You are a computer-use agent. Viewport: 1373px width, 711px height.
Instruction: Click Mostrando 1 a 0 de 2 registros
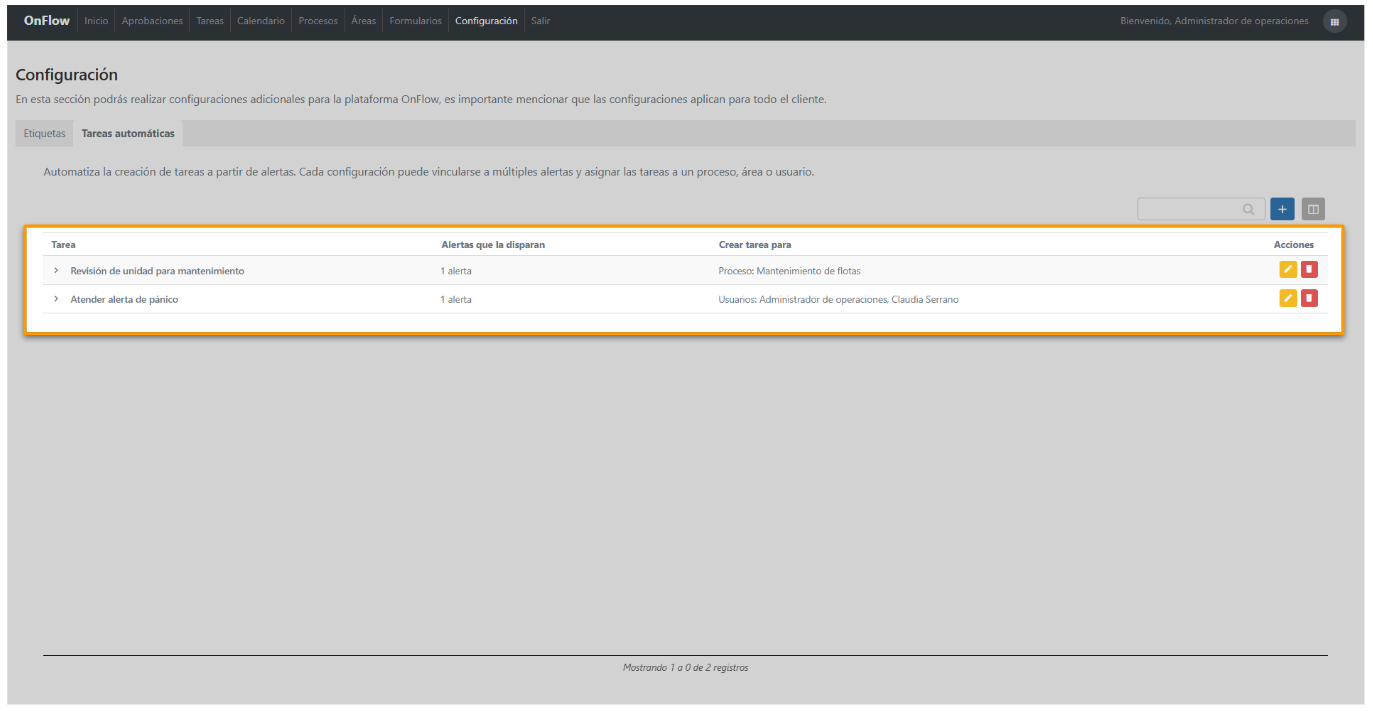[x=685, y=668]
